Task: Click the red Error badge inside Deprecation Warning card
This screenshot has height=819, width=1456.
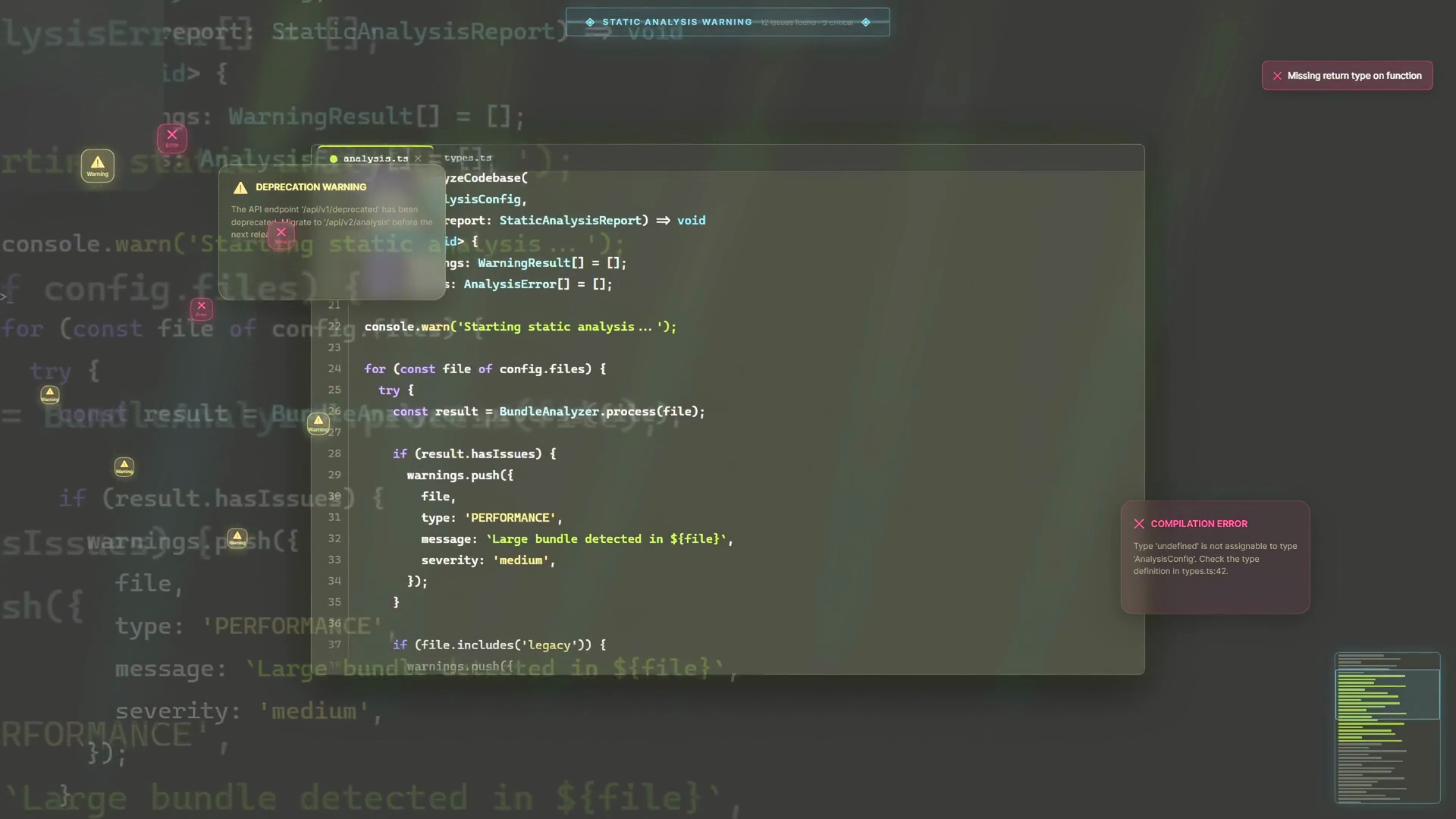Action: pyautogui.click(x=281, y=234)
